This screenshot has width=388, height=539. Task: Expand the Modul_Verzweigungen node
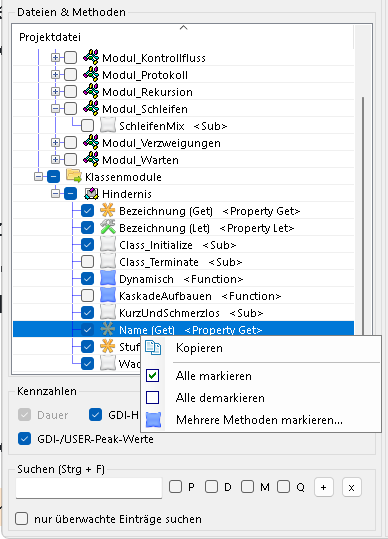point(55,142)
